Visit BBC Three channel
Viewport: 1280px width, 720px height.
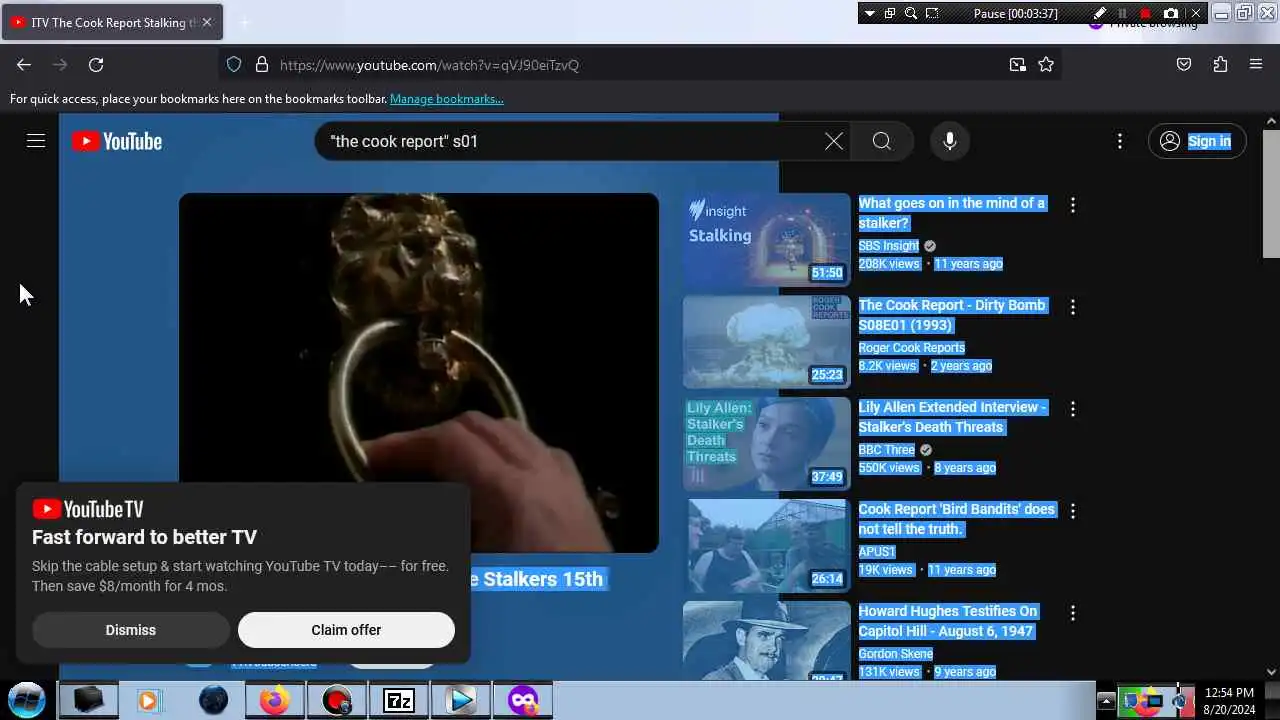point(886,450)
